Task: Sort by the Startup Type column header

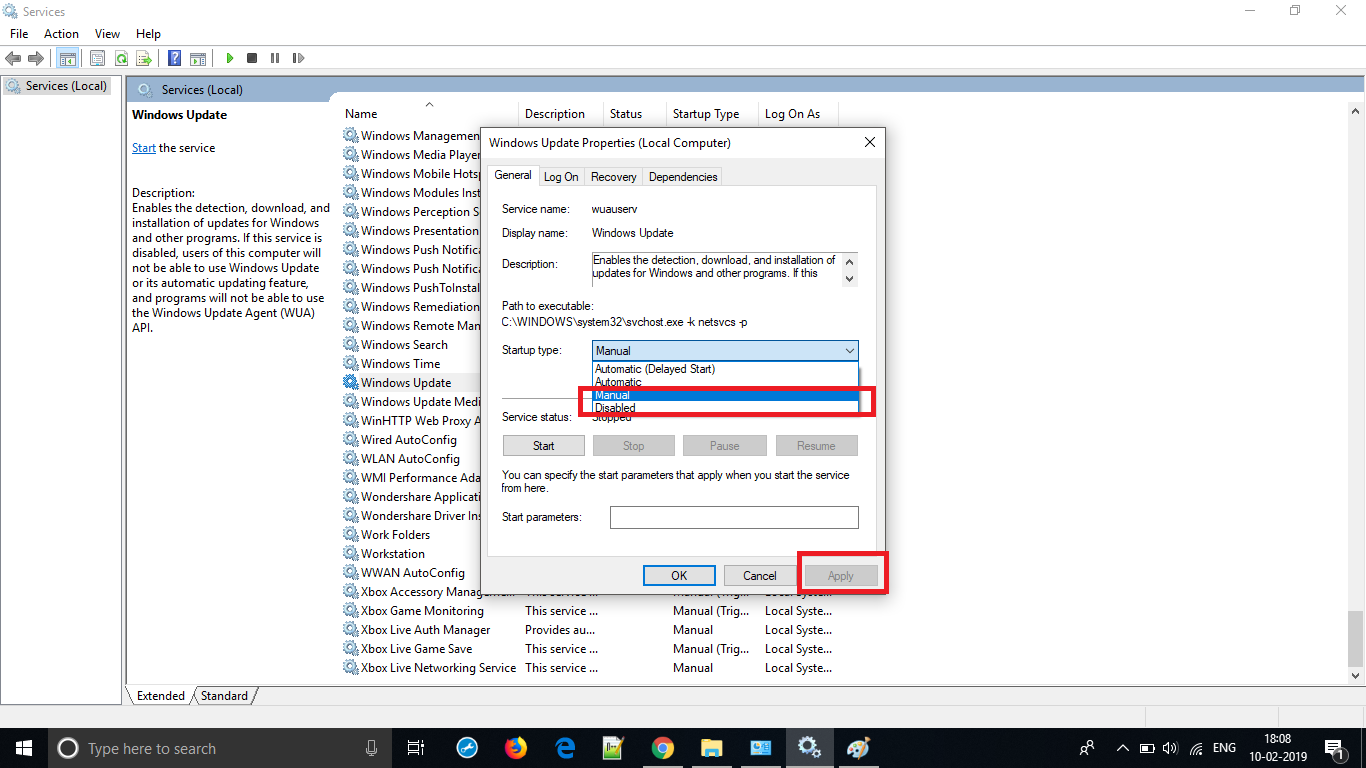Action: click(x=712, y=114)
